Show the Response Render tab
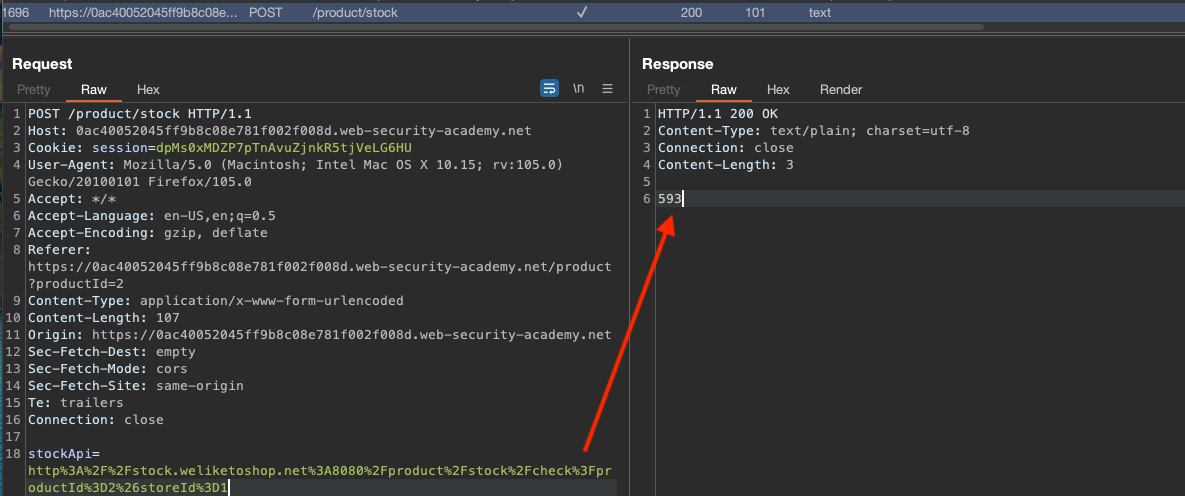 pyautogui.click(x=841, y=90)
